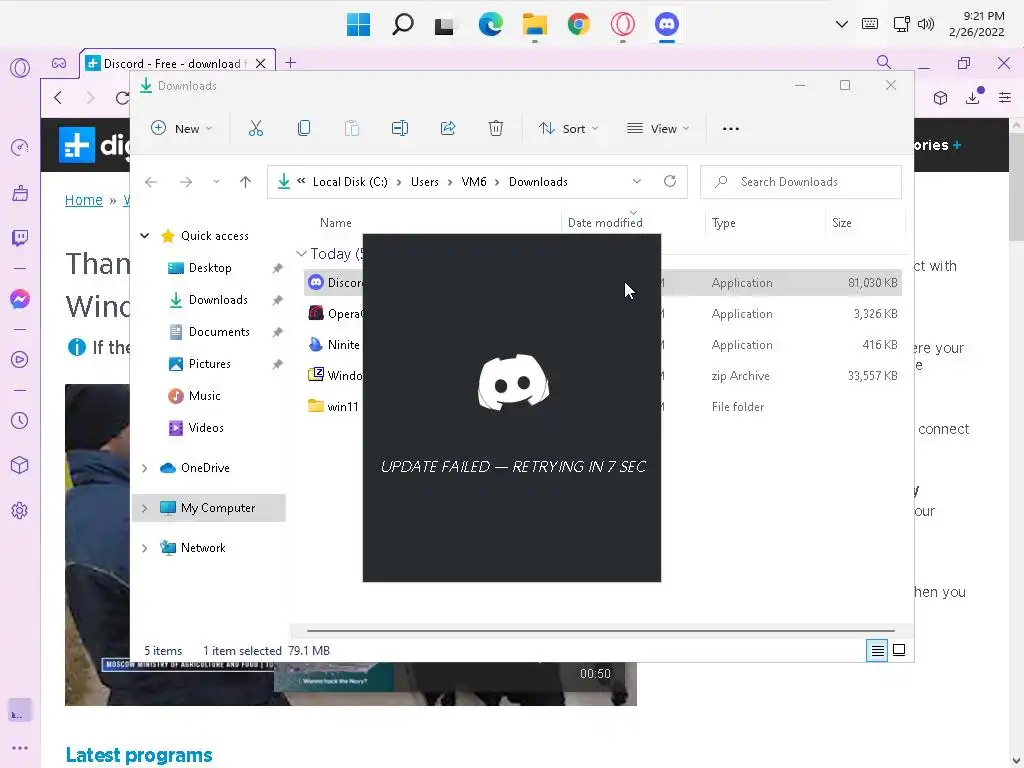Image resolution: width=1024 pixels, height=768 pixels.
Task: Open Pictures in Quick access
Action: tap(210, 364)
